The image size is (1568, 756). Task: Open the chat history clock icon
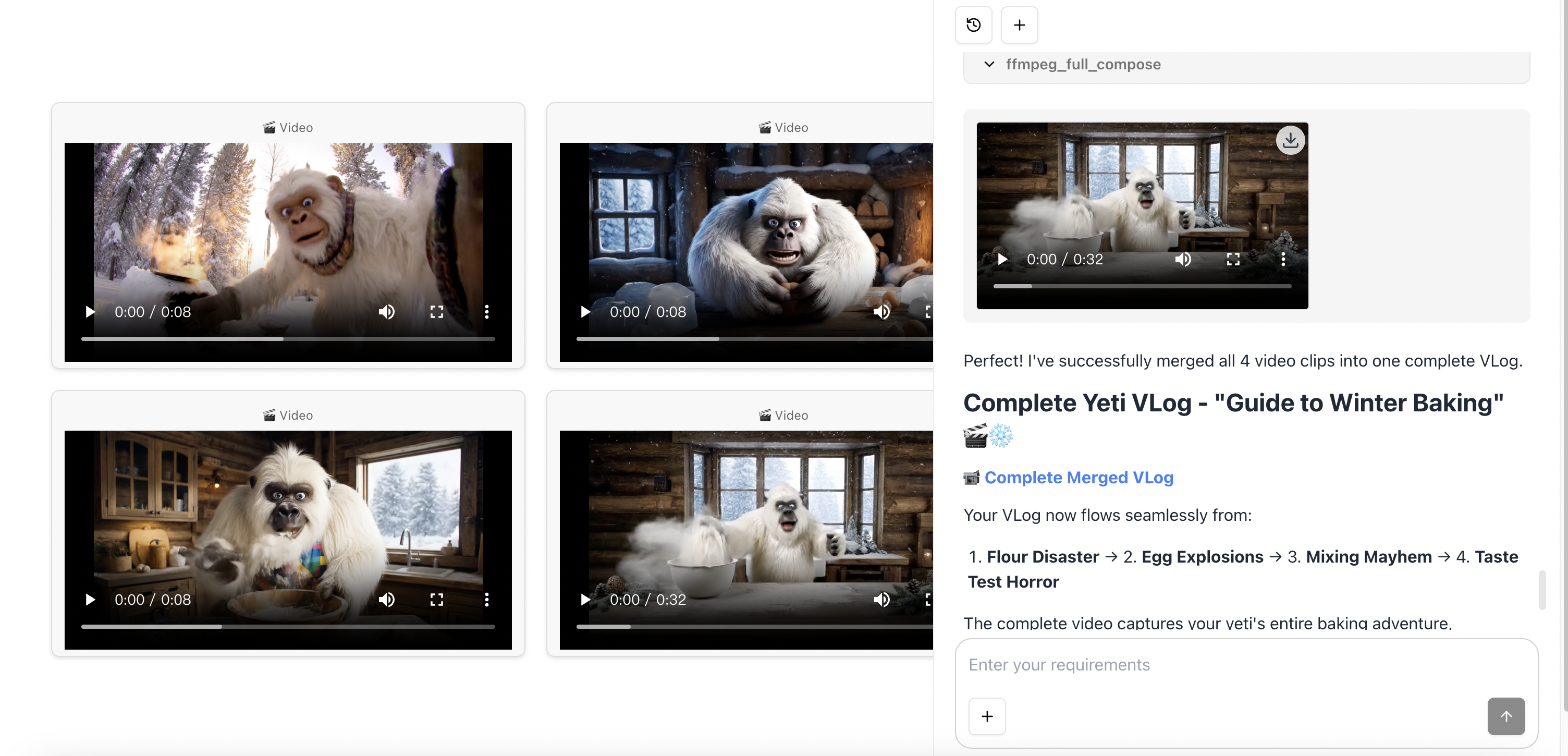tap(973, 25)
